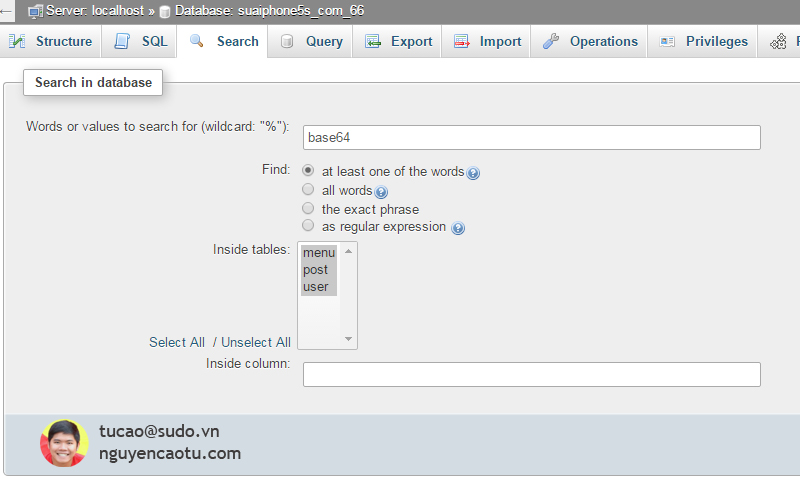Click the 'Select All' link

[177, 342]
